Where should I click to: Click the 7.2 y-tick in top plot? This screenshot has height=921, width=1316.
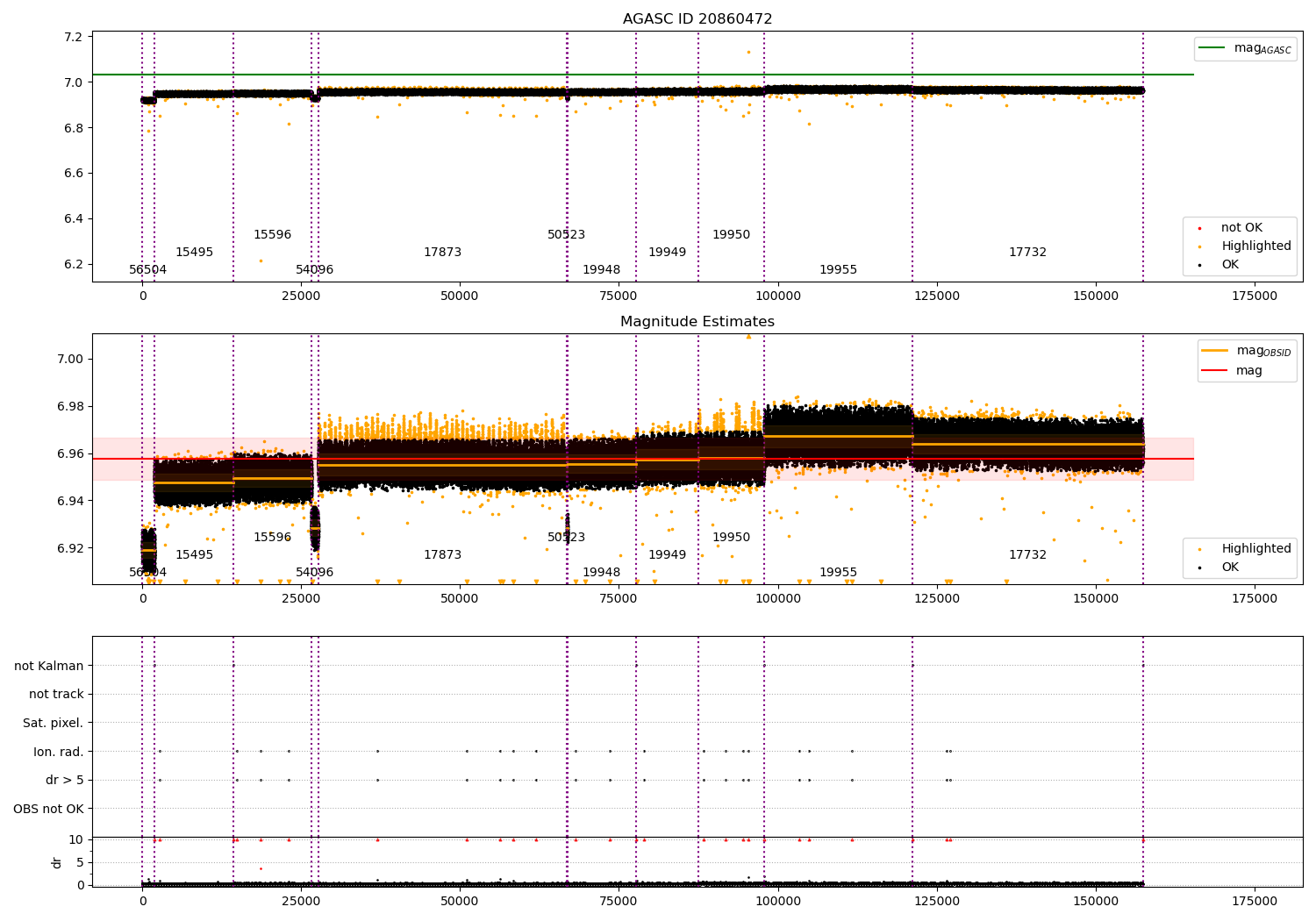point(75,37)
